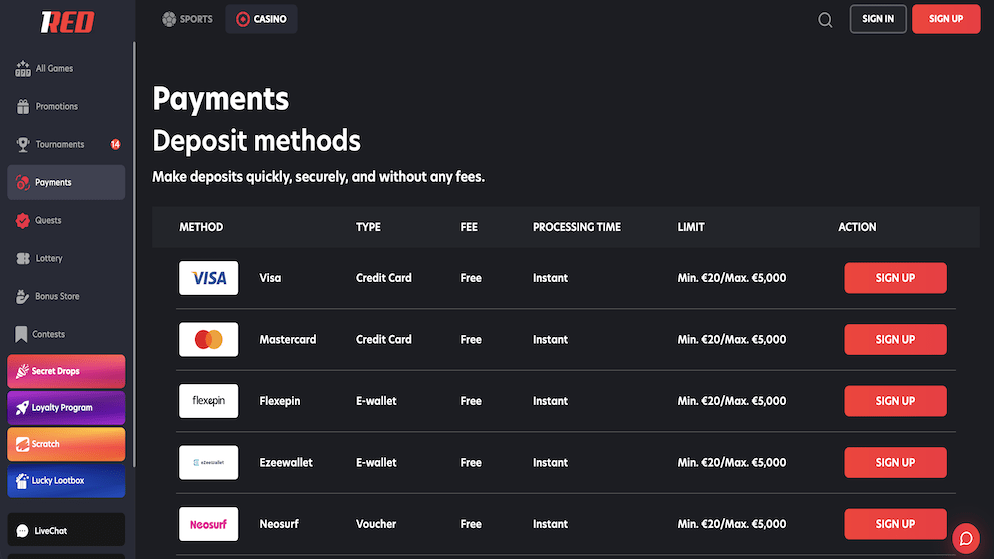Click the Tournaments 14 notification badge
The width and height of the screenshot is (994, 559).
(115, 145)
